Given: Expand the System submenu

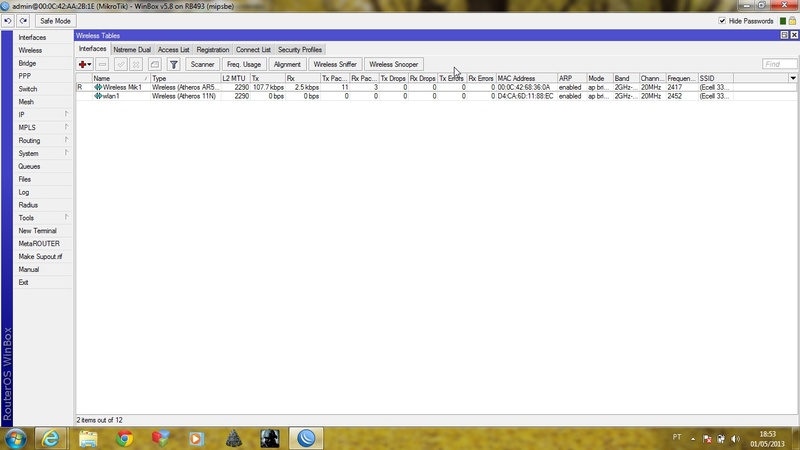Looking at the screenshot, I should click(x=66, y=153).
